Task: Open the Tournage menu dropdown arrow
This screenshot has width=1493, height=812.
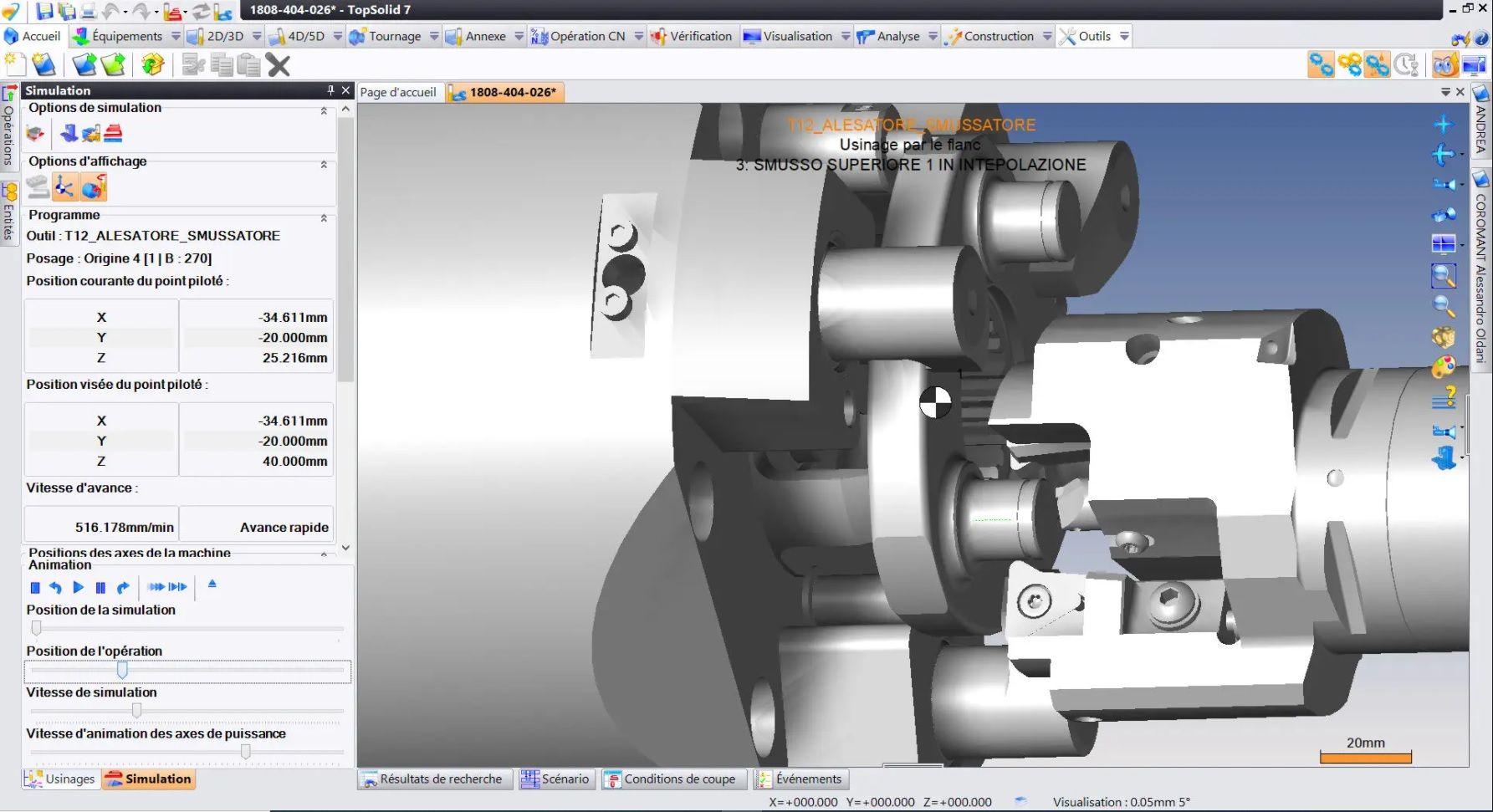Action: pyautogui.click(x=434, y=36)
